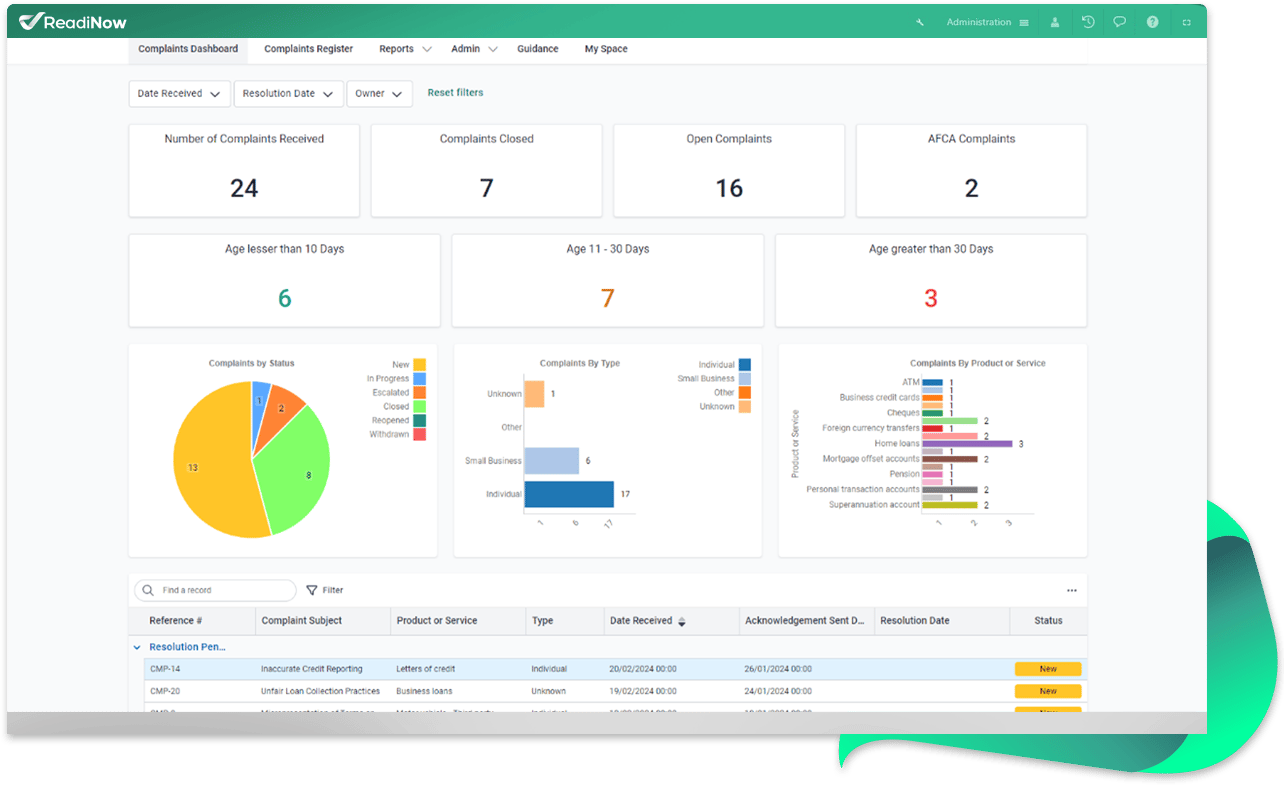
Task: Click the Filter funnel icon above table
Action: coord(312,590)
